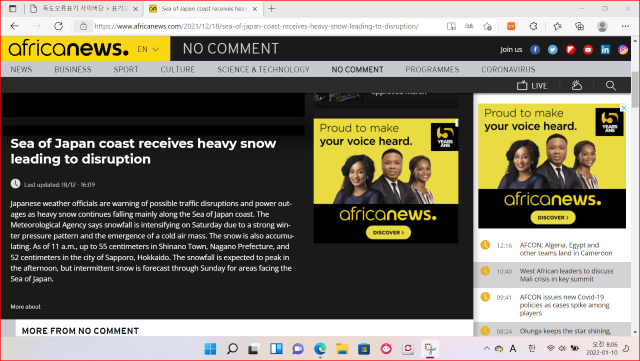Screen dimensions: 640x361
Task: Close the ad in right sidebar
Action: (623, 108)
